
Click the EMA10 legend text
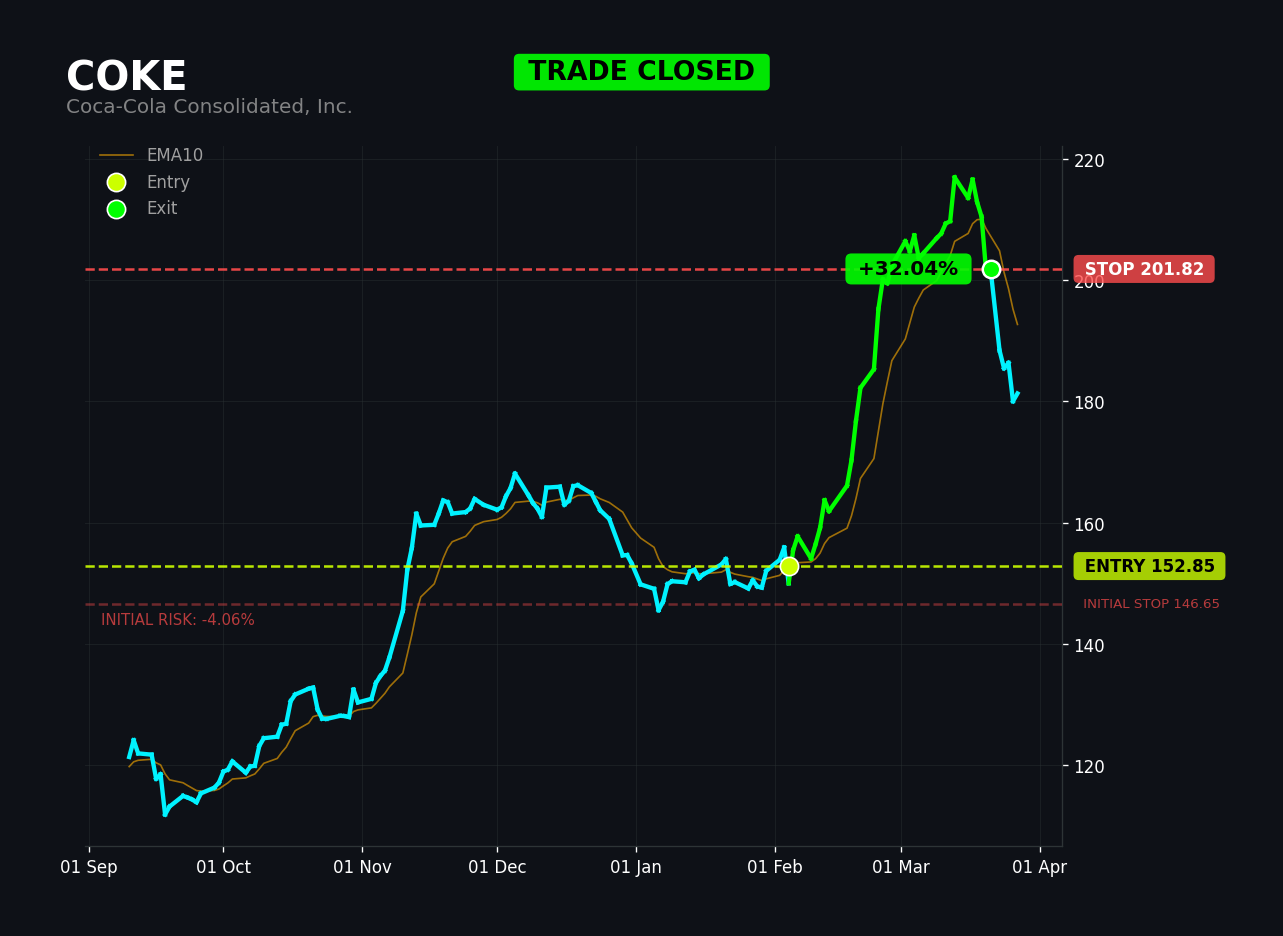tap(175, 156)
